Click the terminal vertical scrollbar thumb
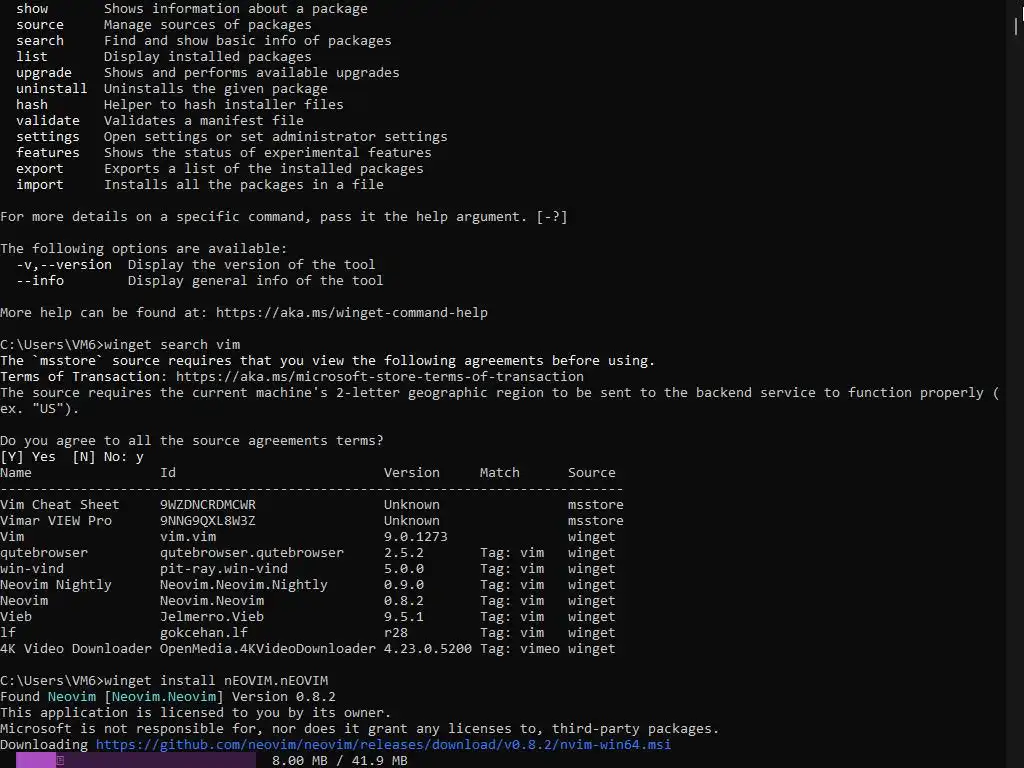The width and height of the screenshot is (1024, 768). point(1016,27)
